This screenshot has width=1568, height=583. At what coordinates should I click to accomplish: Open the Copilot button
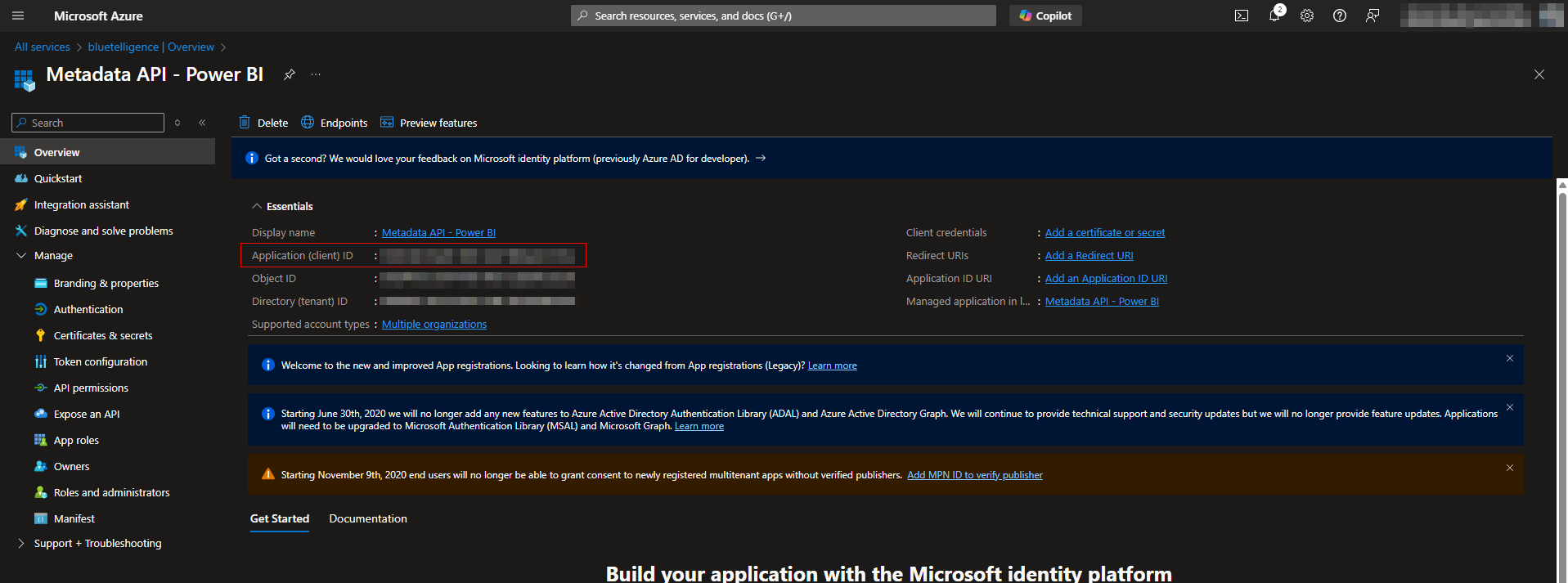[x=1045, y=16]
